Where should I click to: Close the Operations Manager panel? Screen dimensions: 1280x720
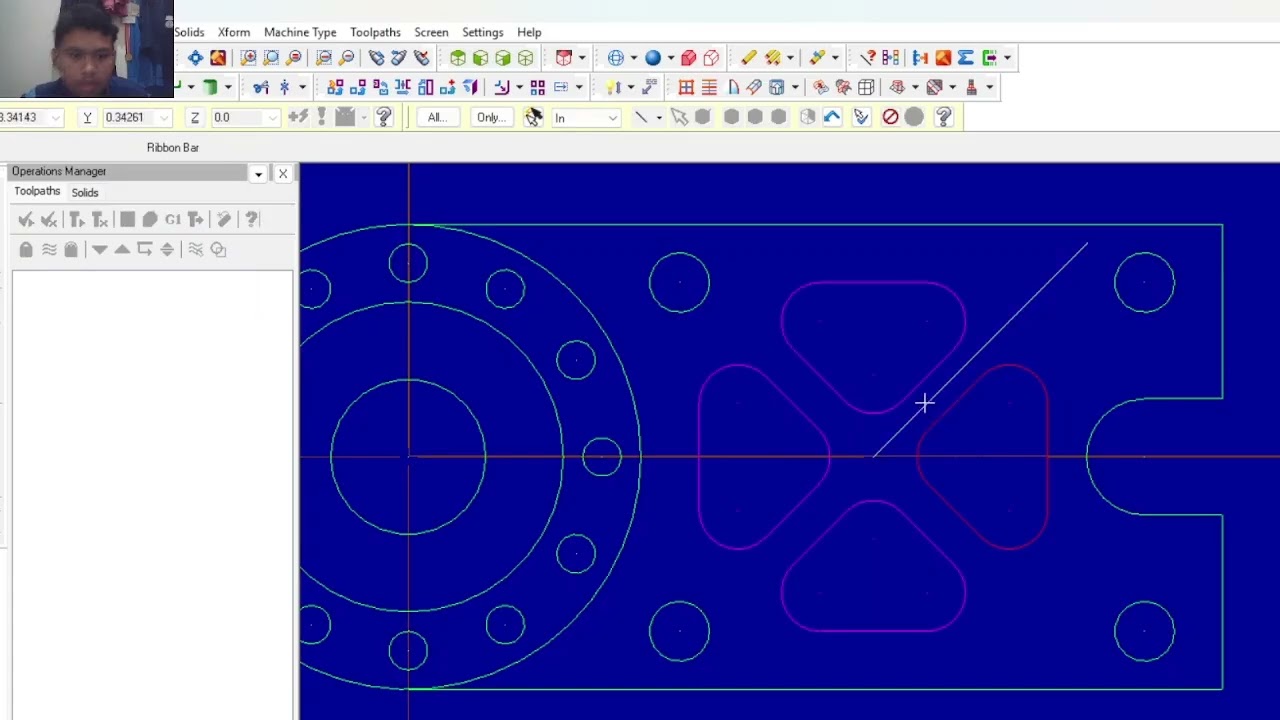coord(283,174)
